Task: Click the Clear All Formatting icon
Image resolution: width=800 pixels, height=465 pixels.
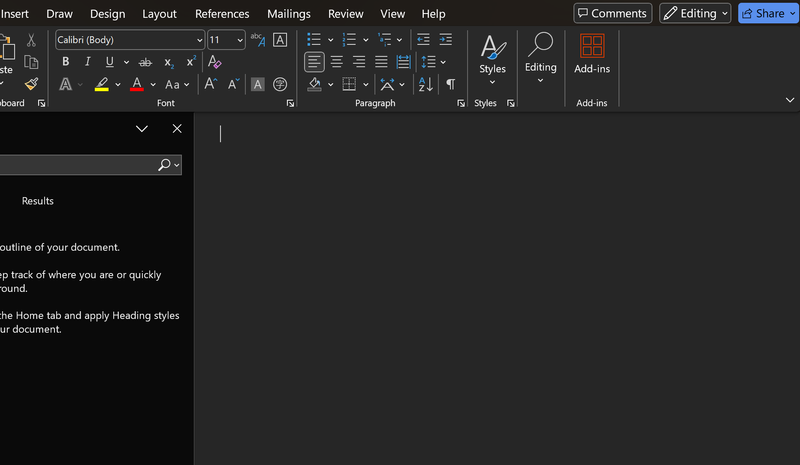Action: (215, 62)
